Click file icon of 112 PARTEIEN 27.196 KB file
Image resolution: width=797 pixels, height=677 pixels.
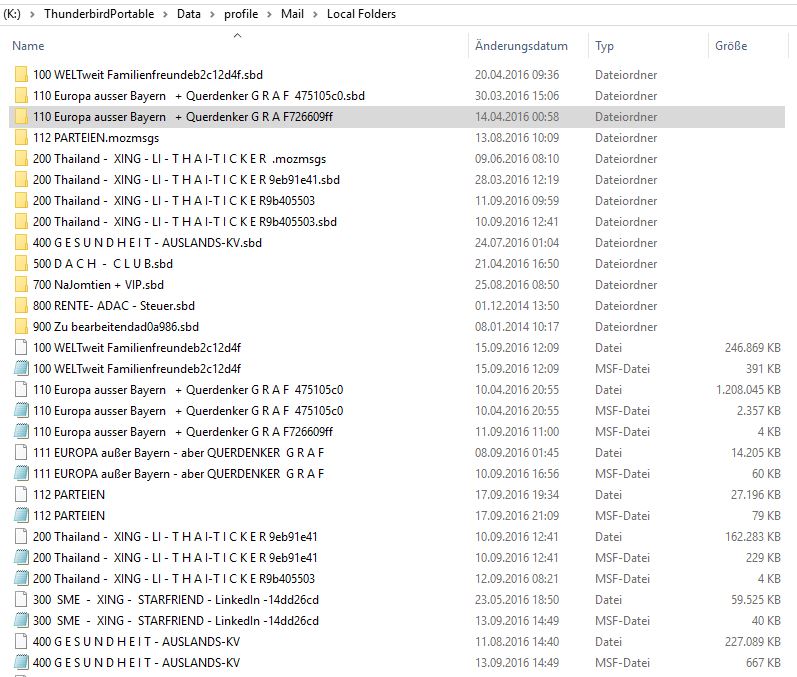pos(21,495)
